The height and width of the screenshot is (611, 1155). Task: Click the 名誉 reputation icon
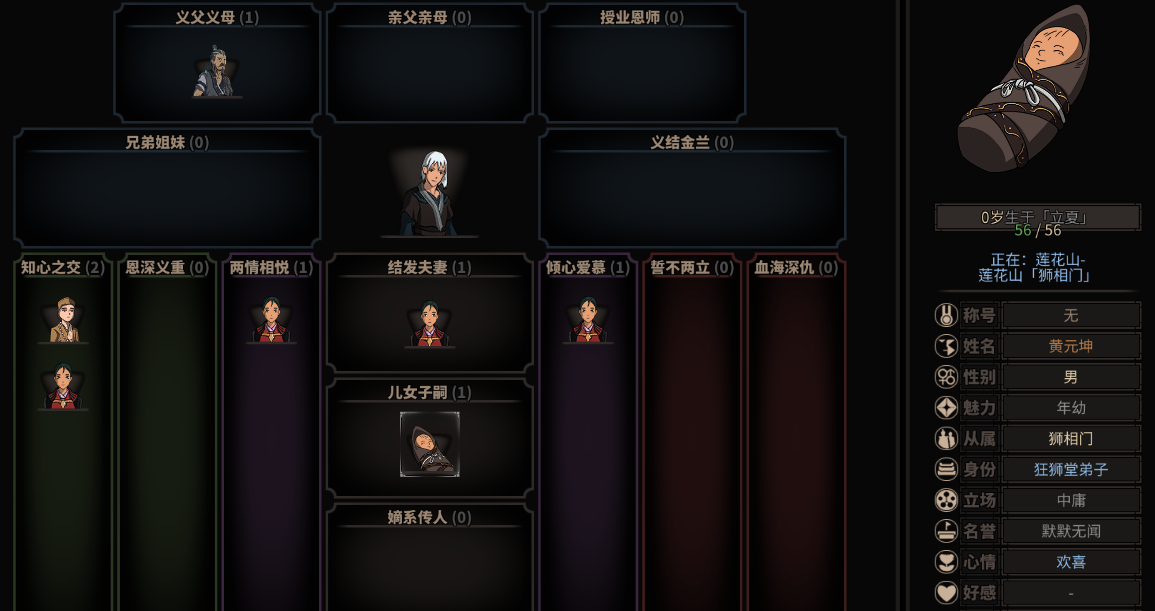946,531
